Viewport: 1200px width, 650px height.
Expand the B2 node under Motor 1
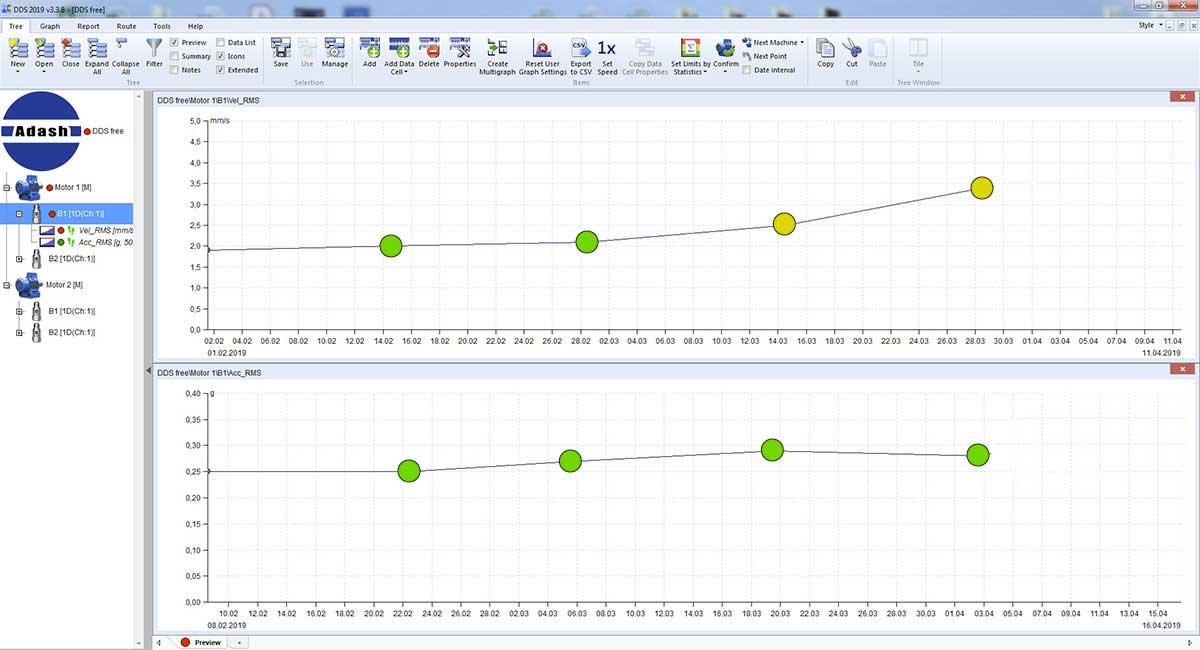19,258
